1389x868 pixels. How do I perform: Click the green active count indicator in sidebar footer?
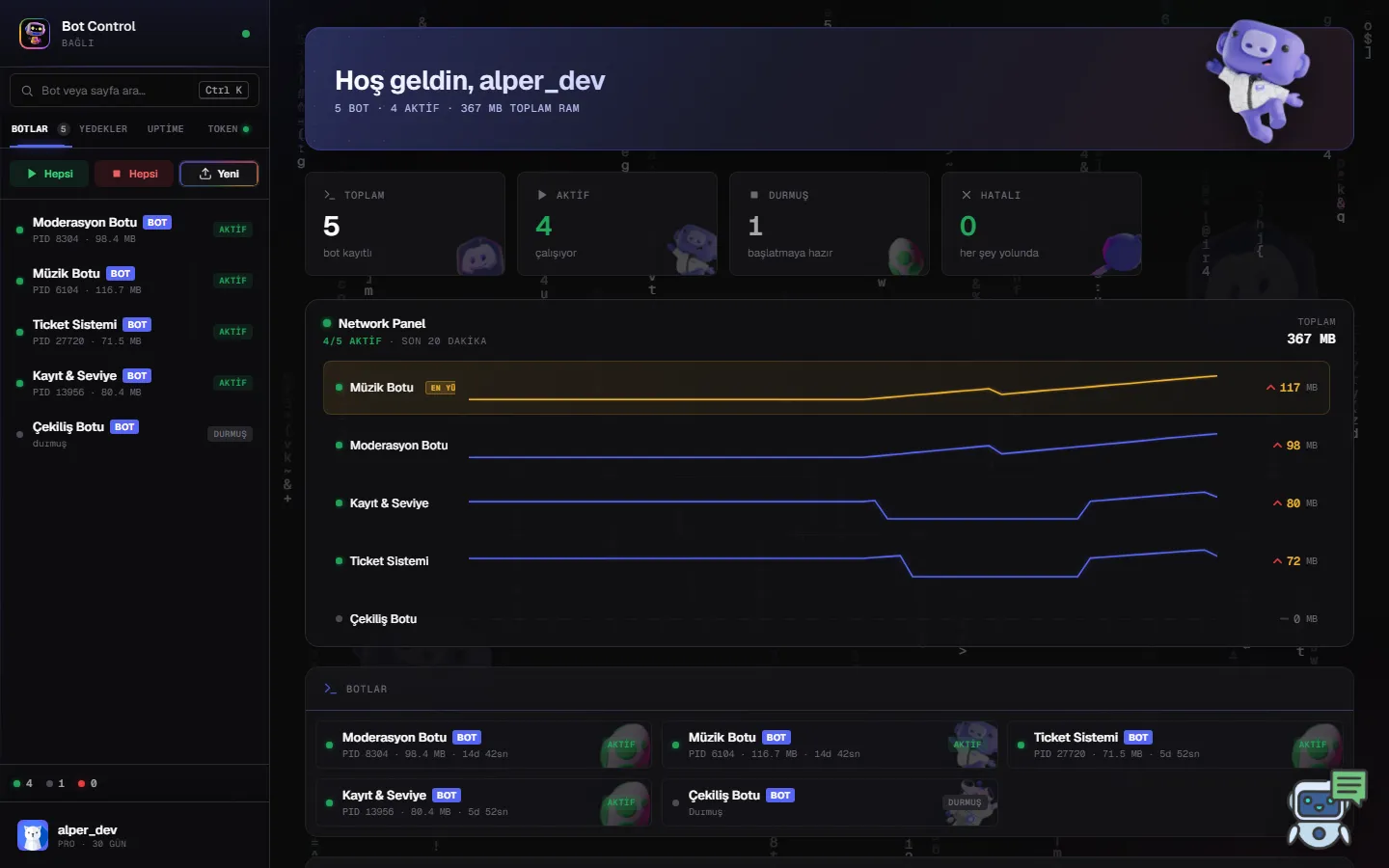[x=23, y=784]
